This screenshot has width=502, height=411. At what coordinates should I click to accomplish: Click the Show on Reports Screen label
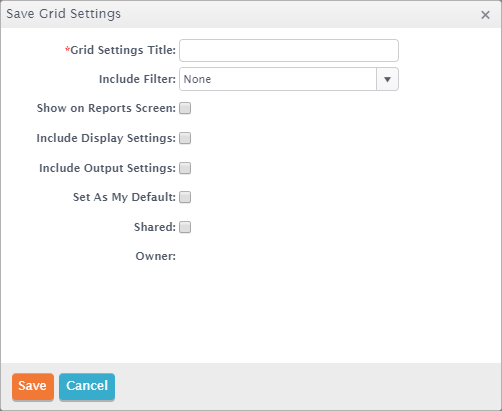106,108
